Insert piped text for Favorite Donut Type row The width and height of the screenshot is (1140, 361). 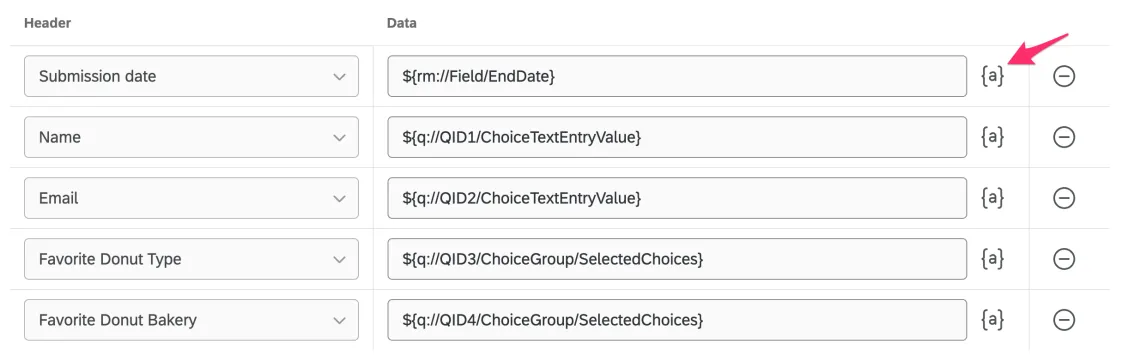(992, 259)
